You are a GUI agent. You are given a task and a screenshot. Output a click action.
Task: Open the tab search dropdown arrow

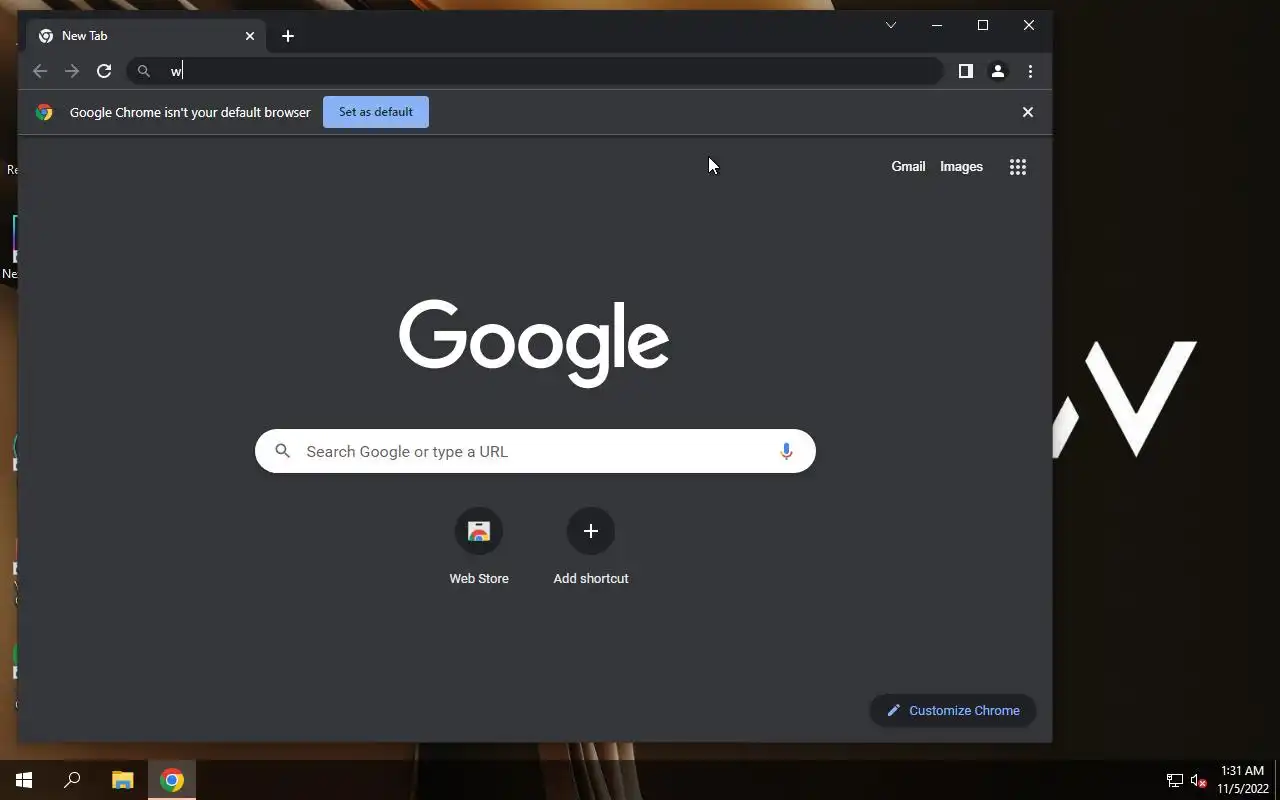coord(891,25)
